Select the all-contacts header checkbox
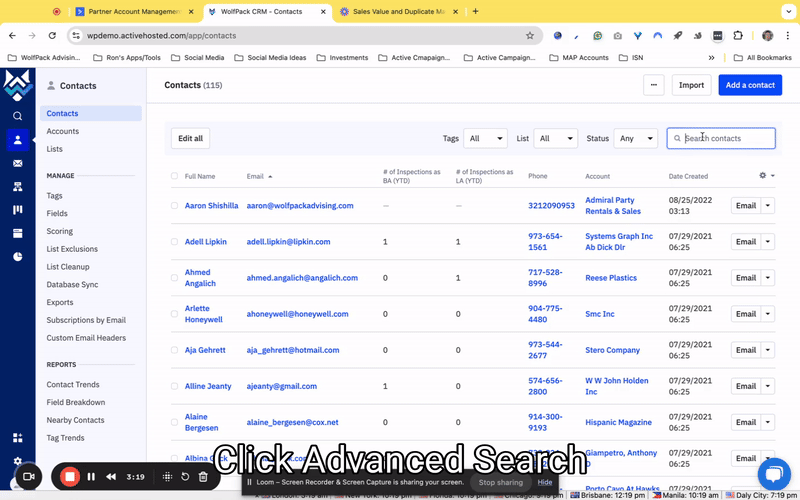Image resolution: width=800 pixels, height=500 pixels. pos(174,176)
